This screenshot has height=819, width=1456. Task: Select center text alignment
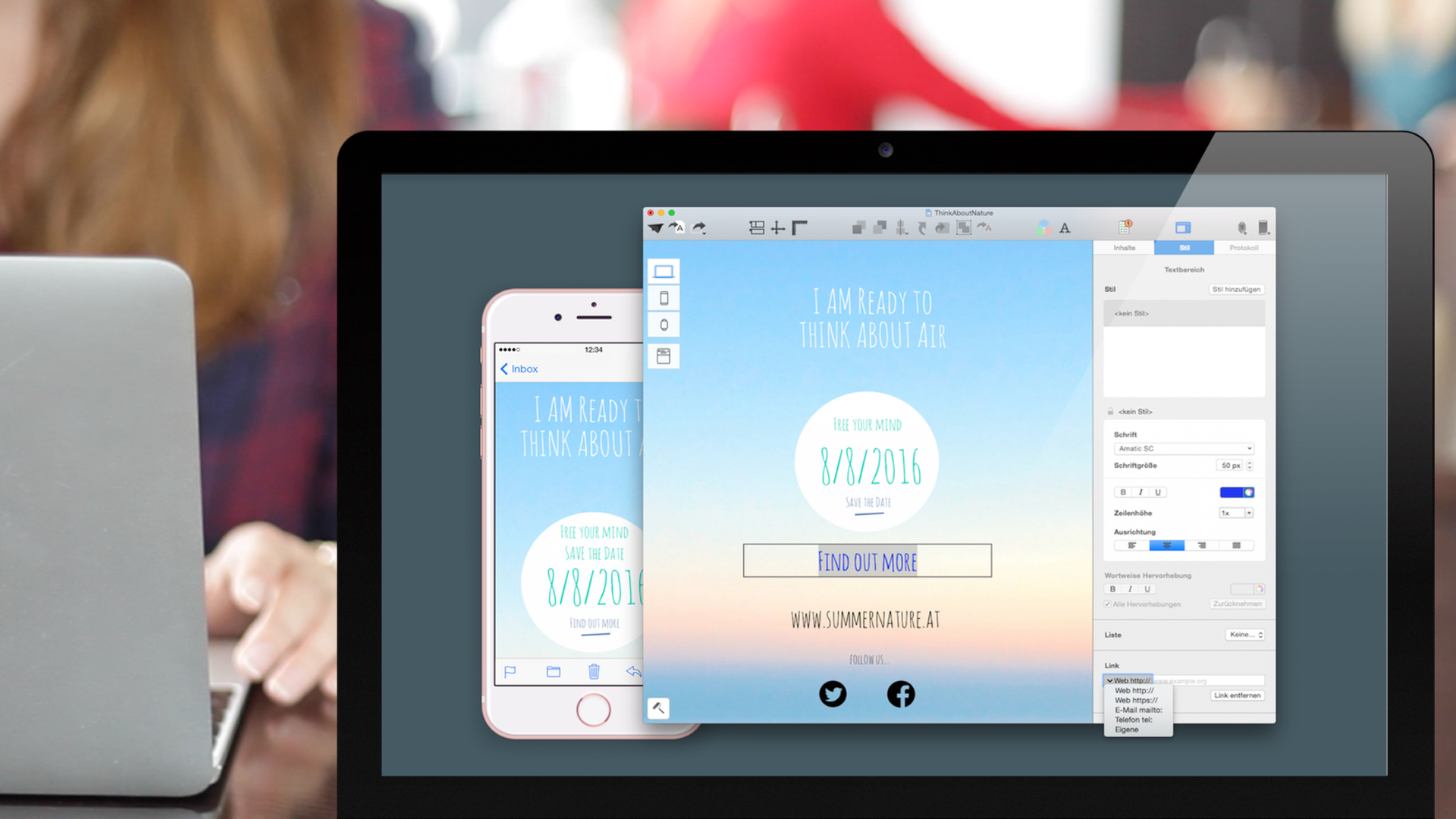[1163, 545]
